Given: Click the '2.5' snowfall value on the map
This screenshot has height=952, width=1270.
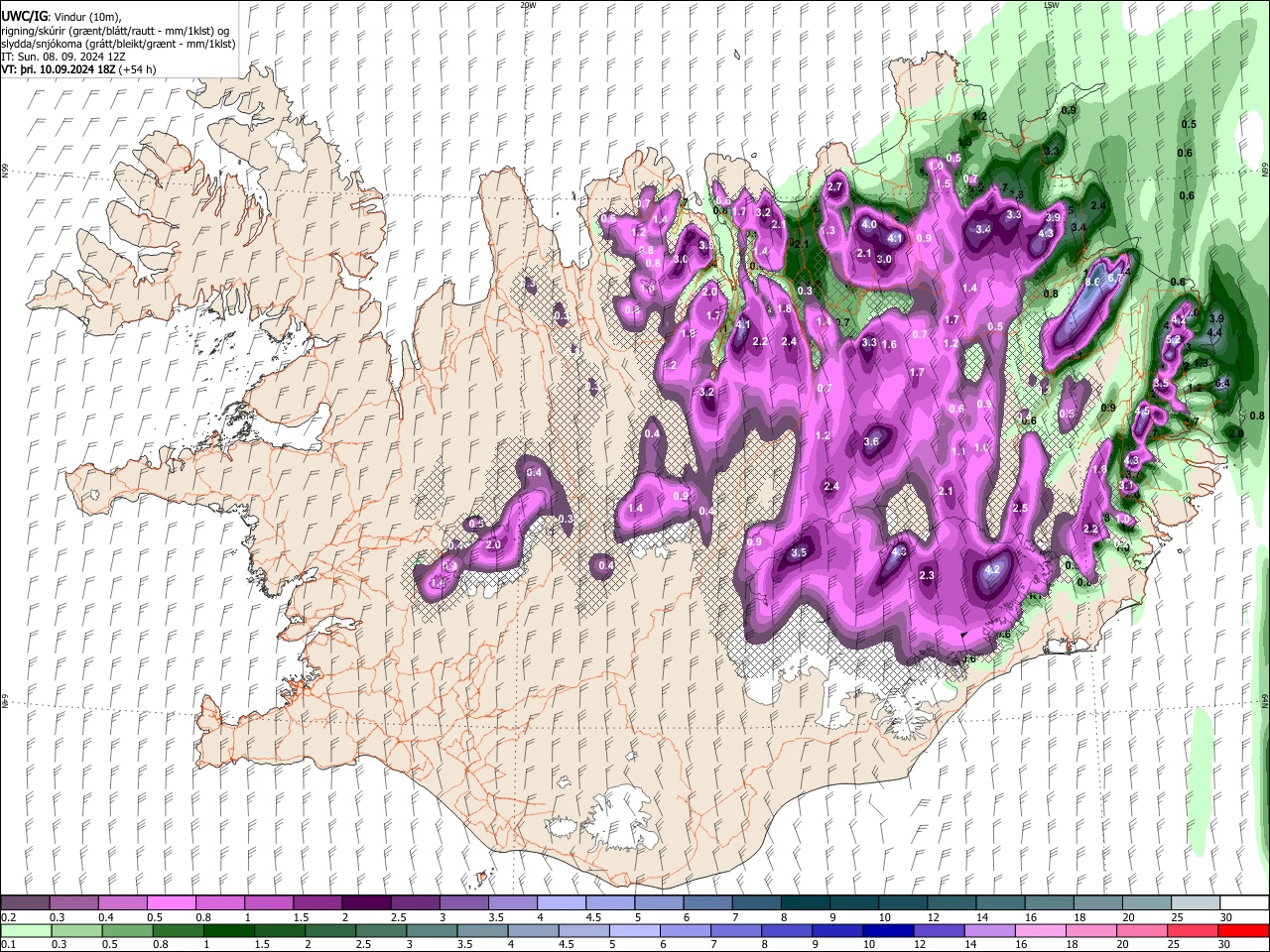Looking at the screenshot, I should tap(1019, 508).
